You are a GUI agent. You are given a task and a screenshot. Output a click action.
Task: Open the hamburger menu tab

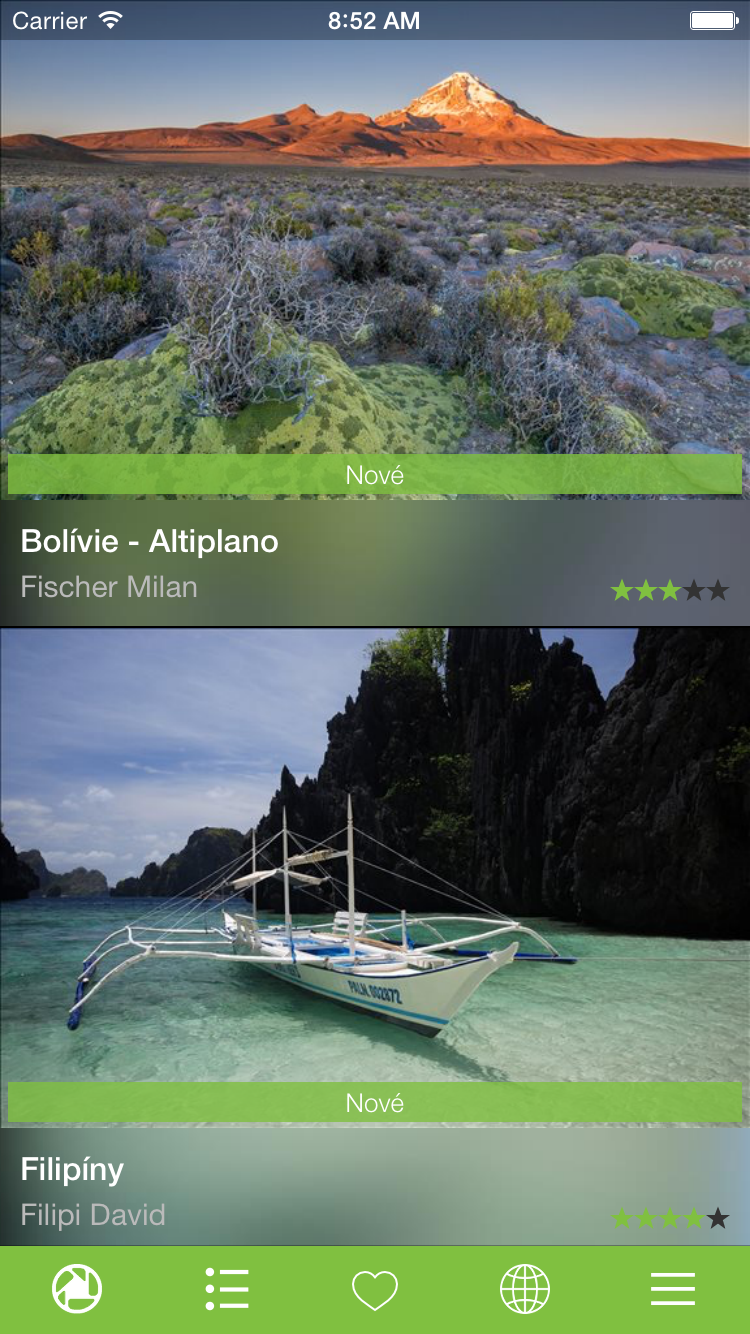click(x=673, y=1289)
